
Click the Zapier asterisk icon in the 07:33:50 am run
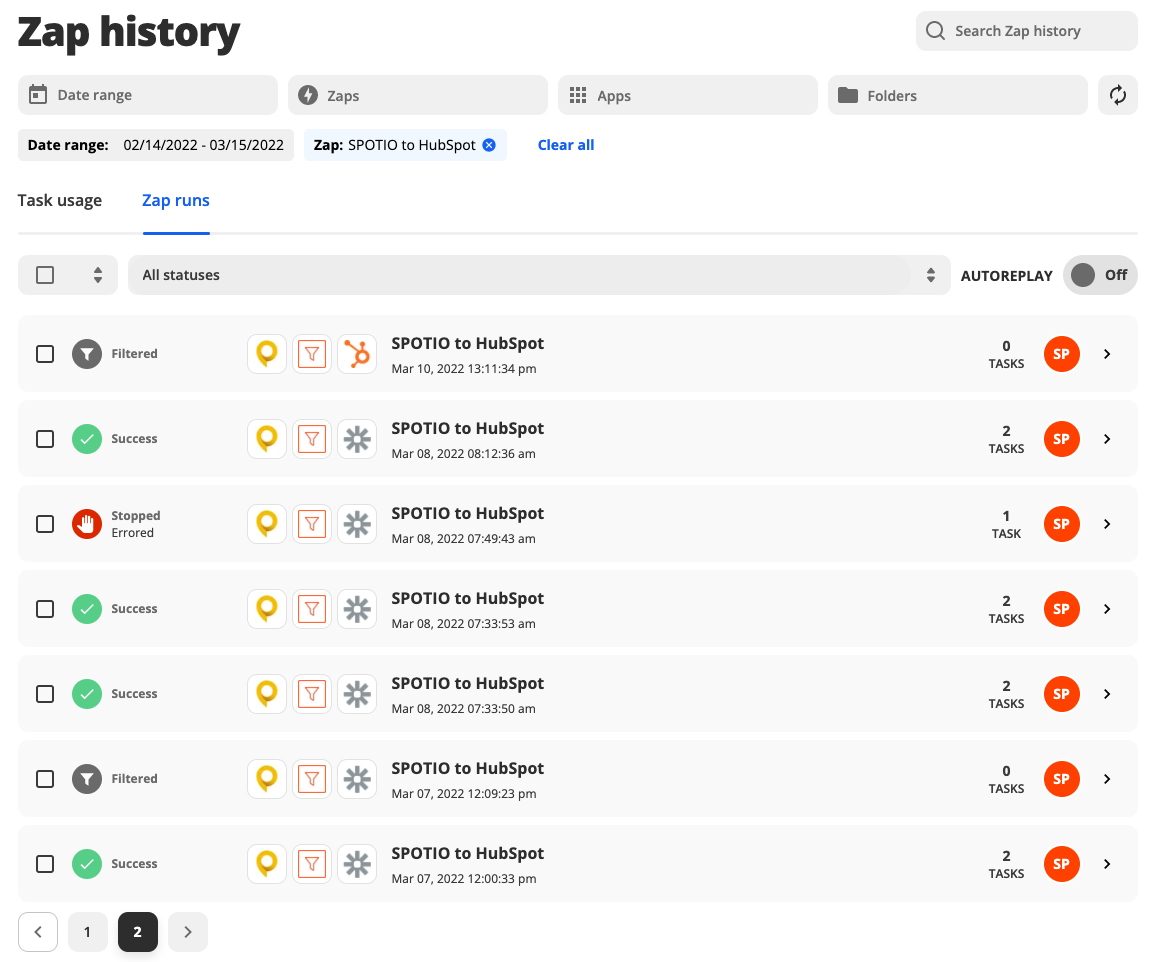click(357, 695)
